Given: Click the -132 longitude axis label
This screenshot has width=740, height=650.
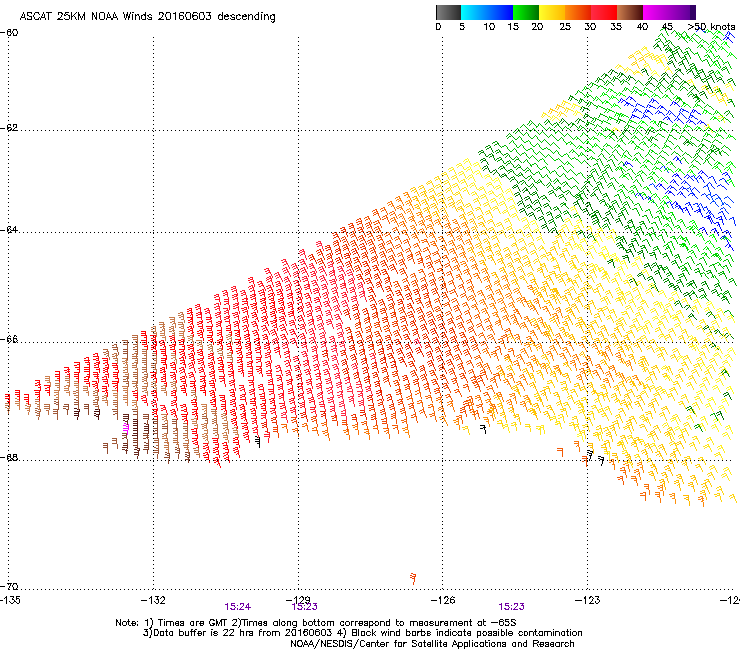Looking at the screenshot, I should [153, 600].
